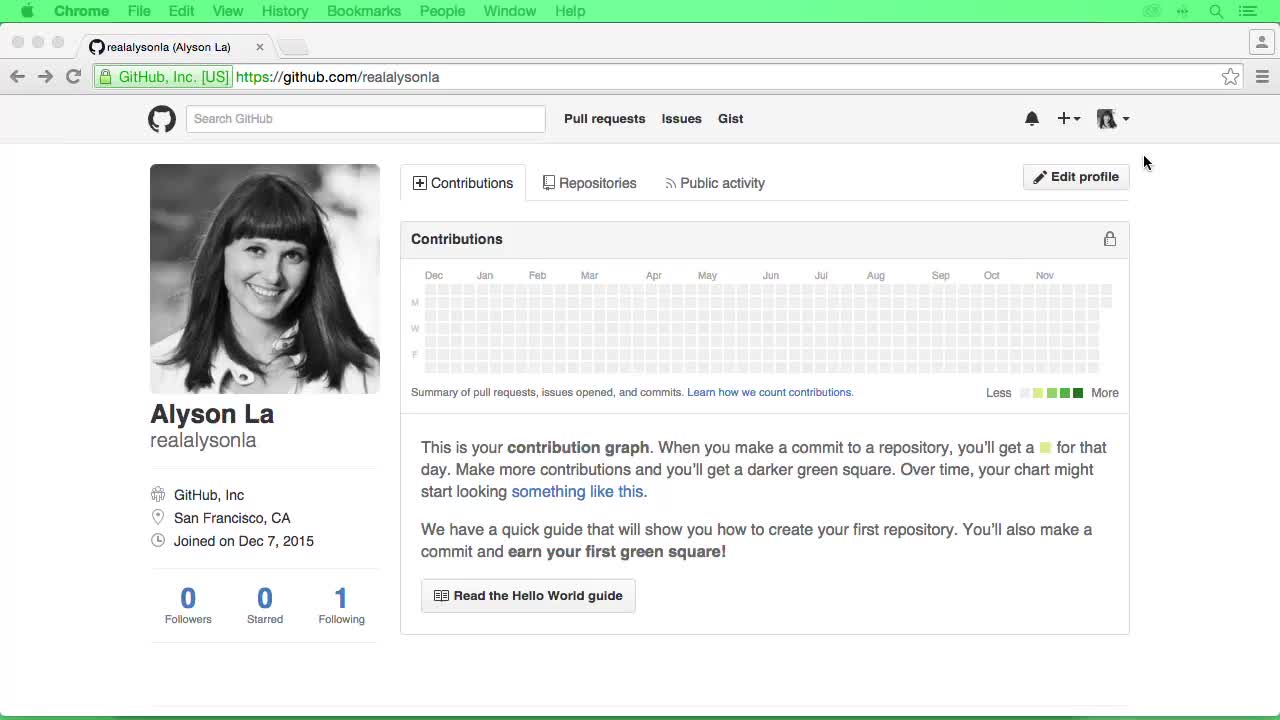Open macOS notification center icon

click(x=1248, y=11)
